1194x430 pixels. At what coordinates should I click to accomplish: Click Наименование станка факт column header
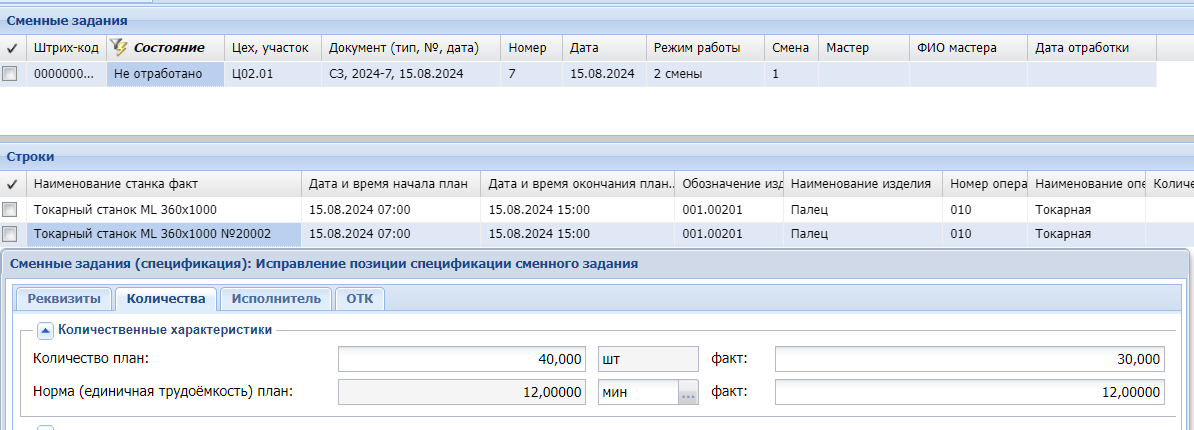point(116,184)
